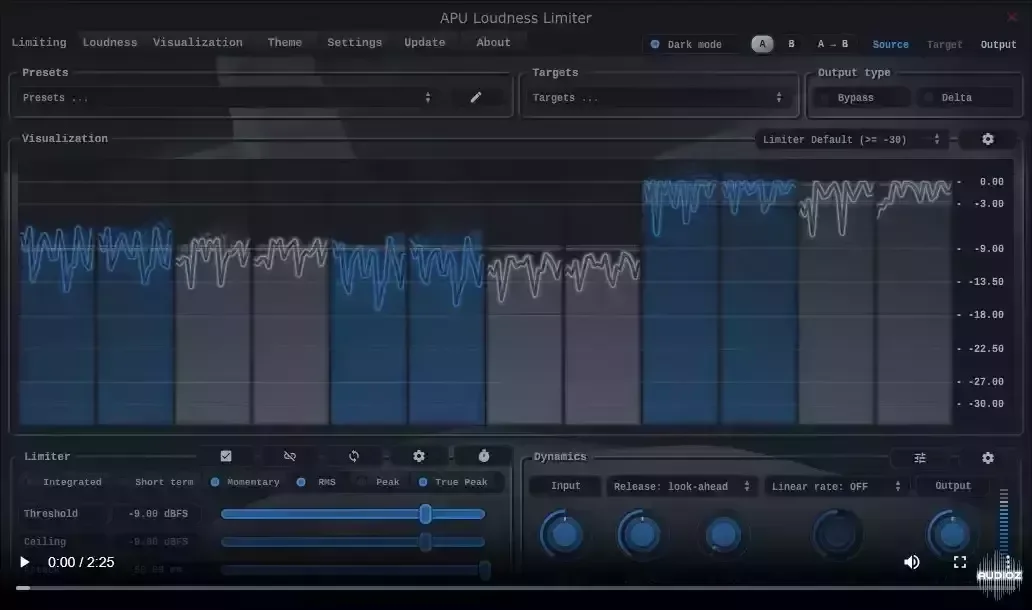Open the Presets dropdown

click(x=228, y=97)
